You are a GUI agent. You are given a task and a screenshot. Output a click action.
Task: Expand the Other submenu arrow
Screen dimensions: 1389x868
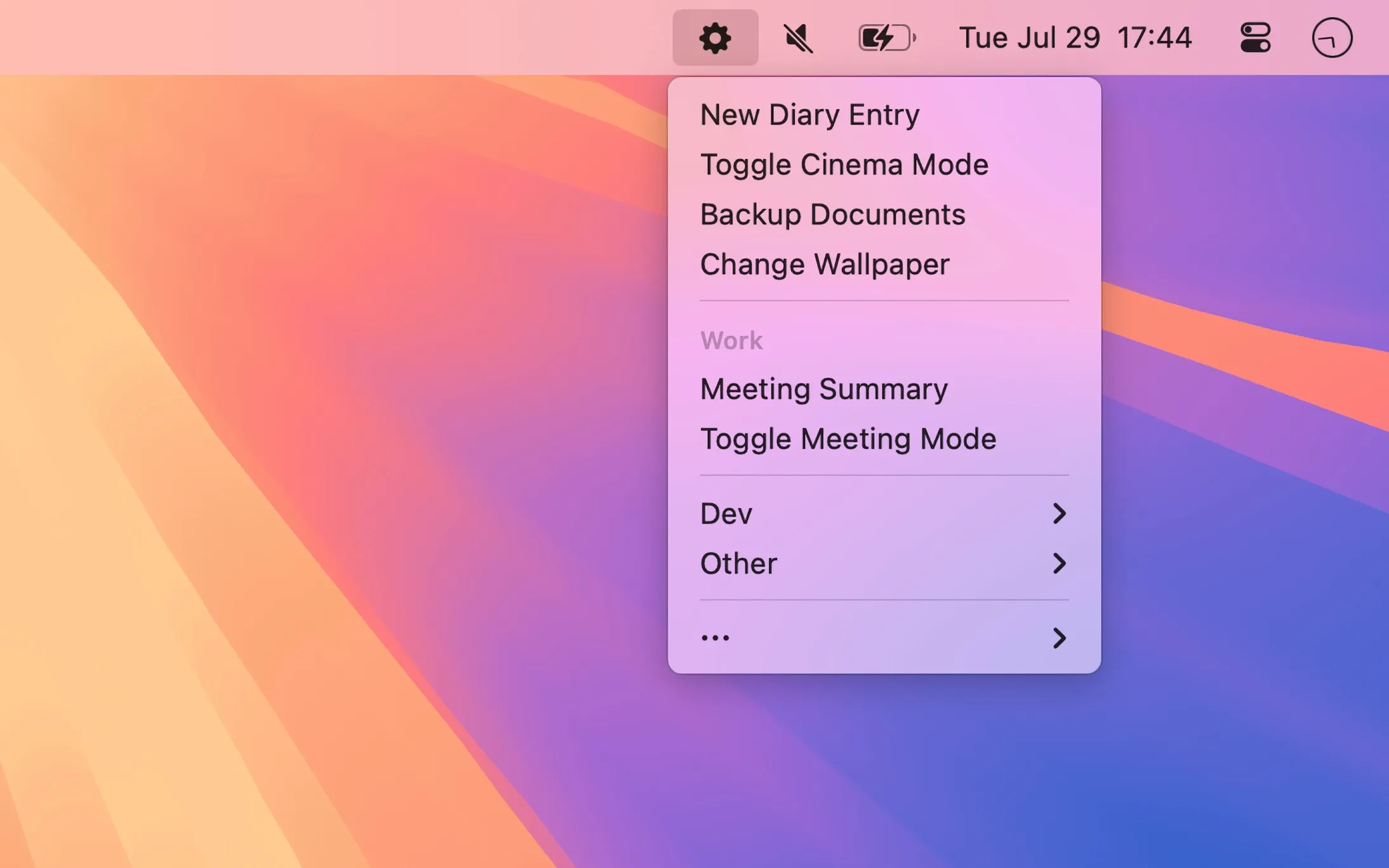1058,563
